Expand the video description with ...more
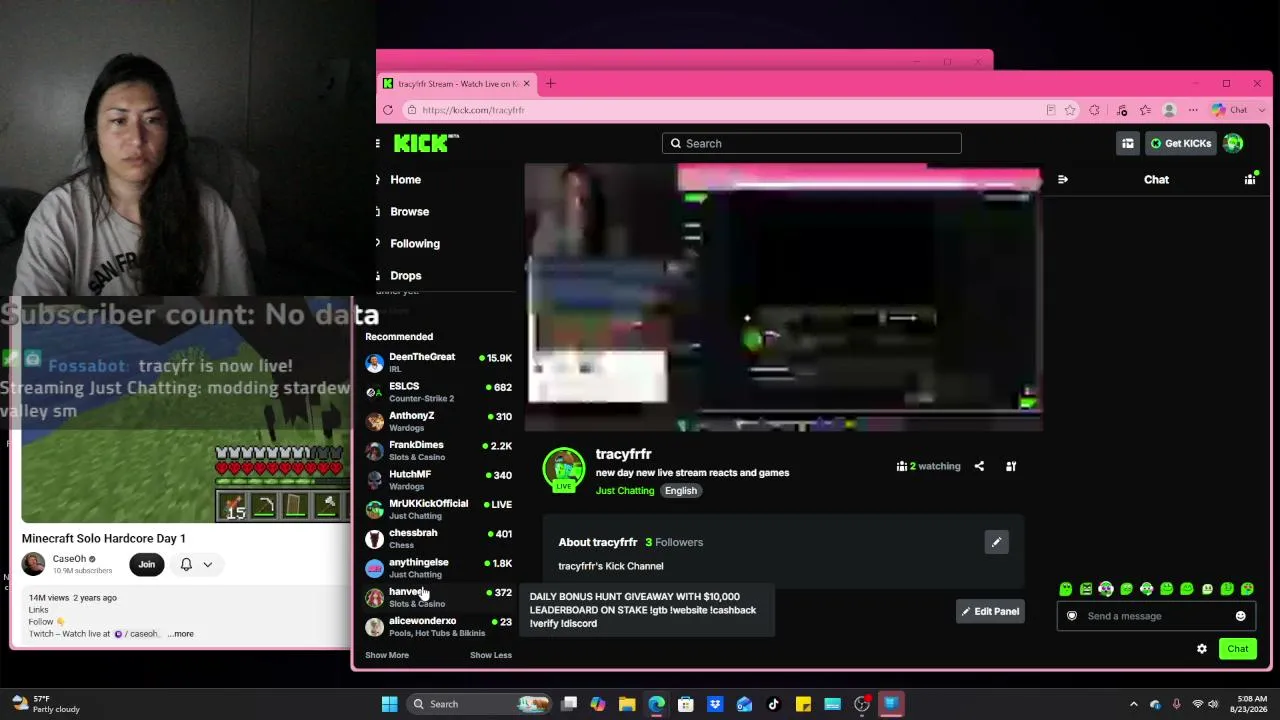Image resolution: width=1280 pixels, height=720 pixels. coord(181,634)
